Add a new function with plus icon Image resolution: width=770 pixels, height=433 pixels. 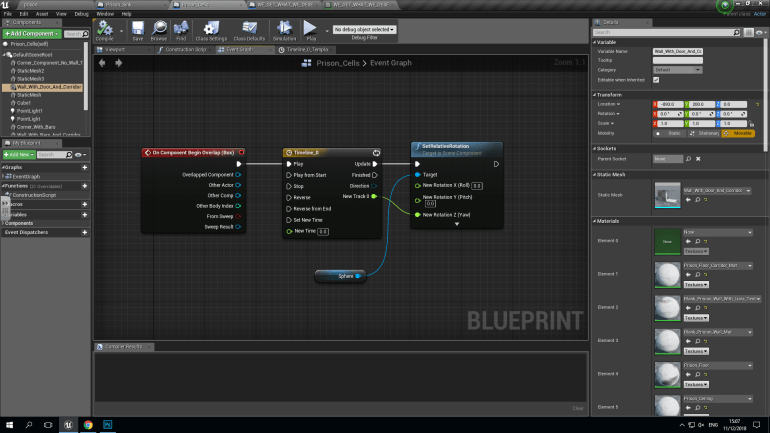[84, 186]
